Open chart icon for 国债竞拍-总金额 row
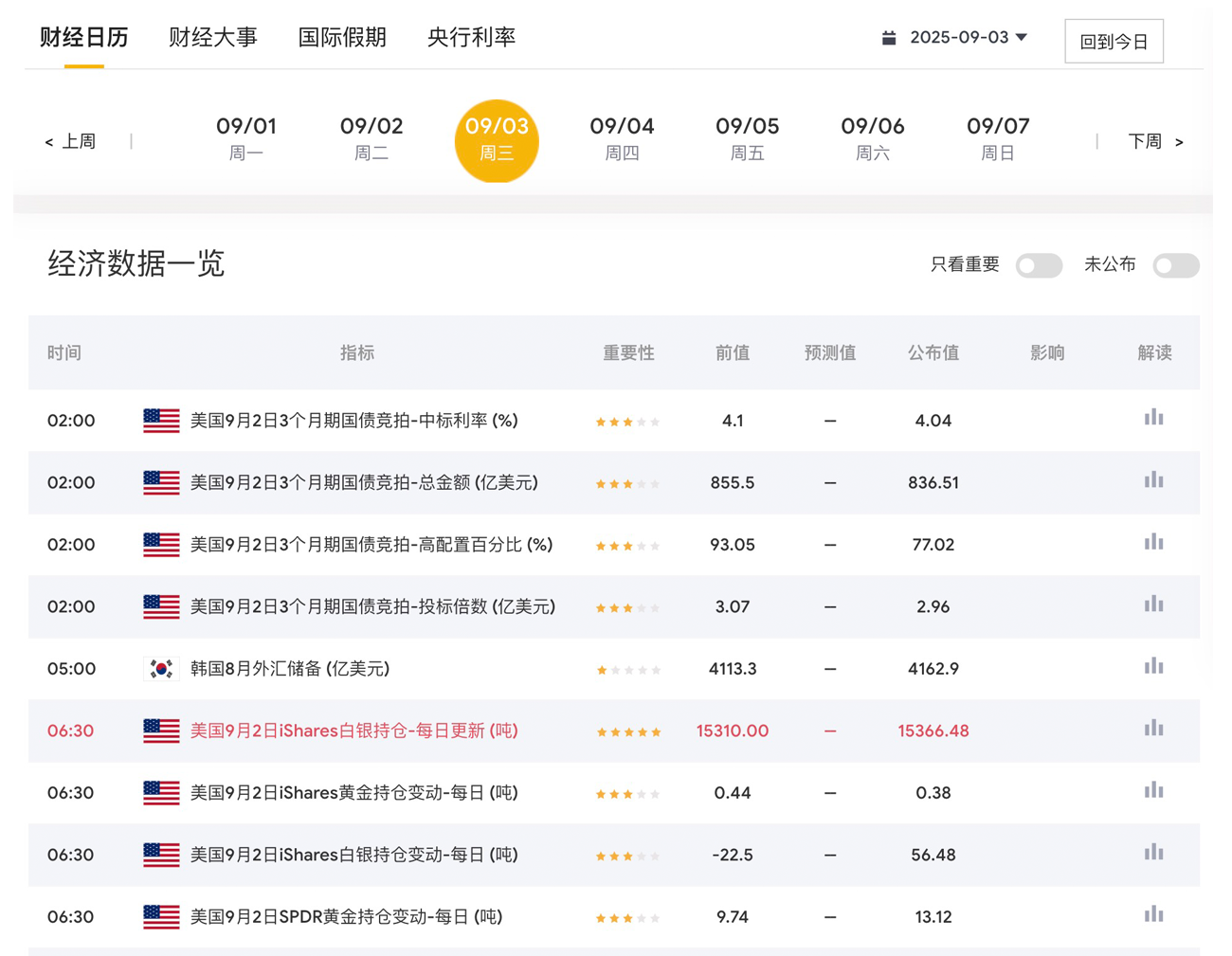The width and height of the screenshot is (1232, 956). (1152, 481)
